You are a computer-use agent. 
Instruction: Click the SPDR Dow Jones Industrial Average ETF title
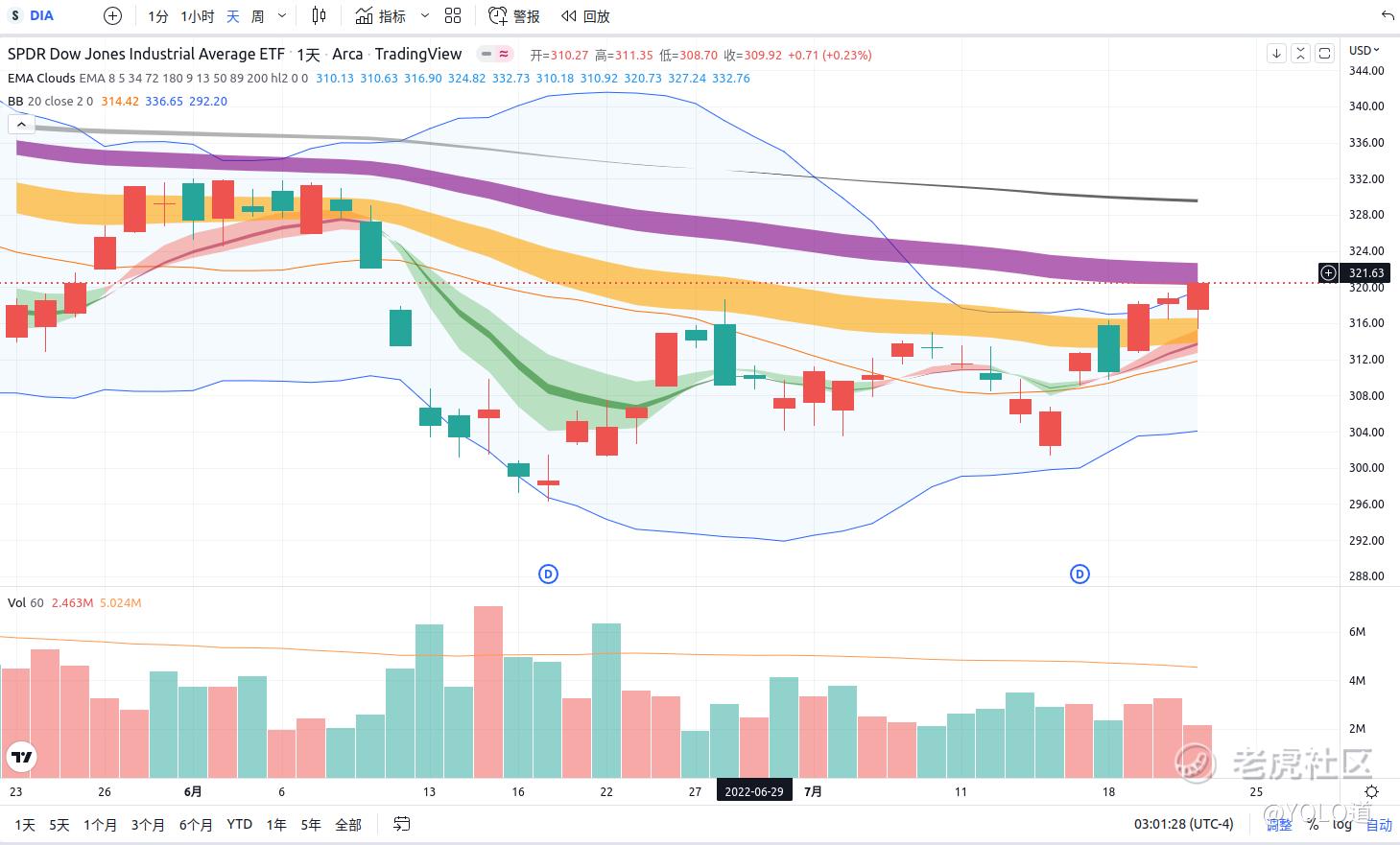146,55
